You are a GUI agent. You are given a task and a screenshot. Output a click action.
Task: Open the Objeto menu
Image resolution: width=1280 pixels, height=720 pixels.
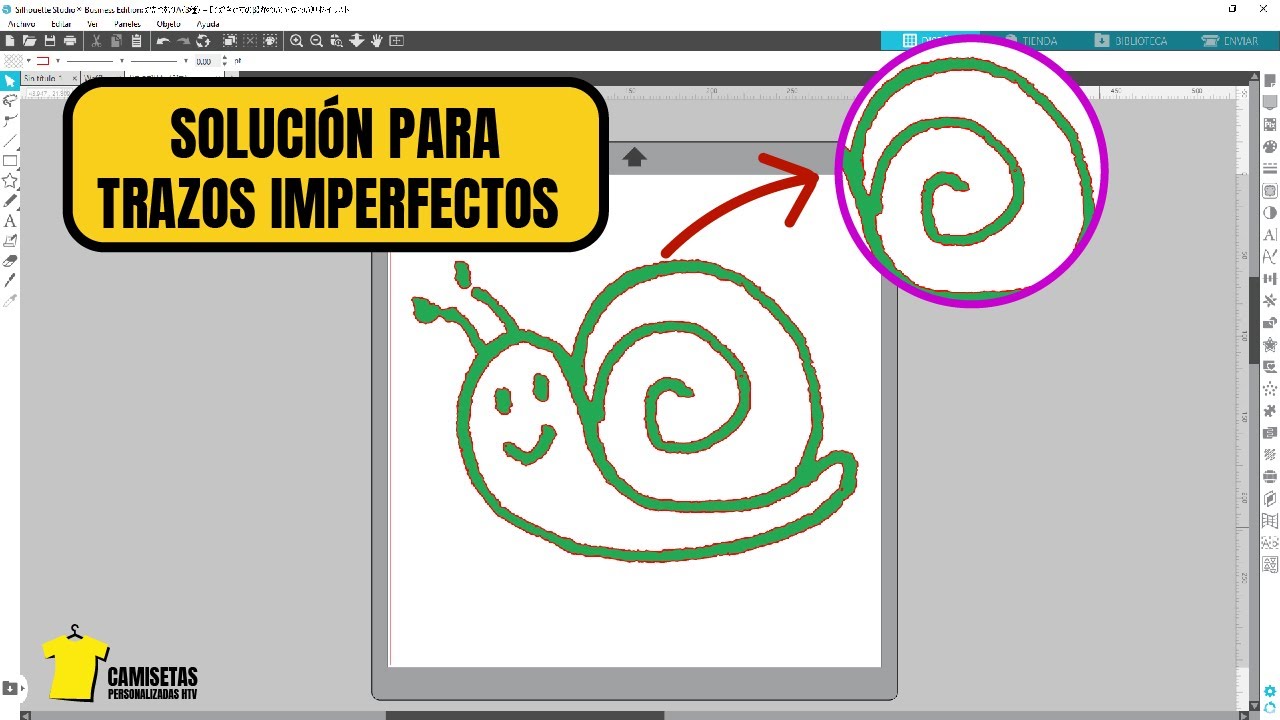click(169, 23)
